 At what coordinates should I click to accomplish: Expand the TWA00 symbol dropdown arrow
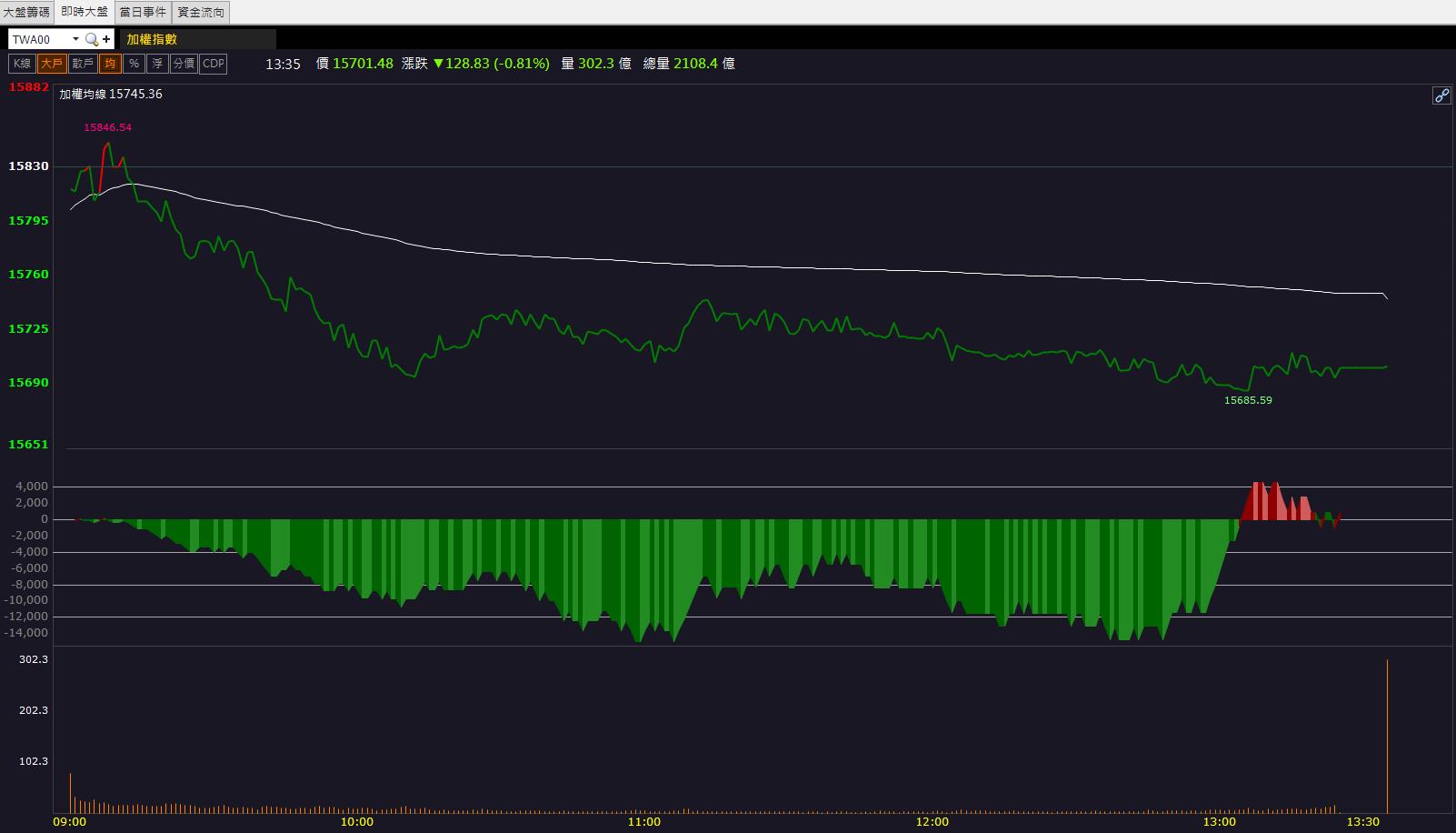point(75,39)
